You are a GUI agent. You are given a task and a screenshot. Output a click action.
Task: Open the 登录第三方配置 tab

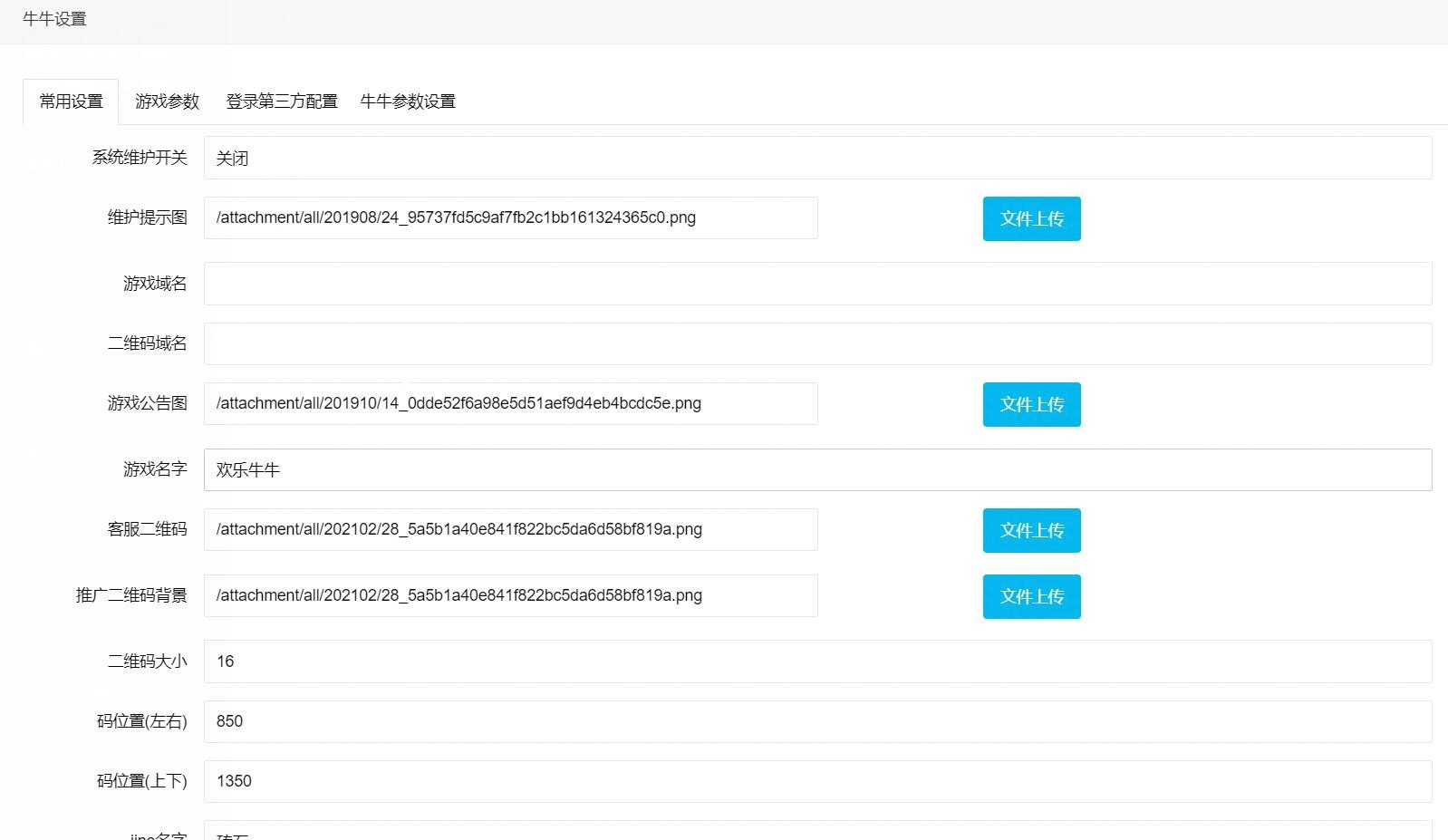281,101
